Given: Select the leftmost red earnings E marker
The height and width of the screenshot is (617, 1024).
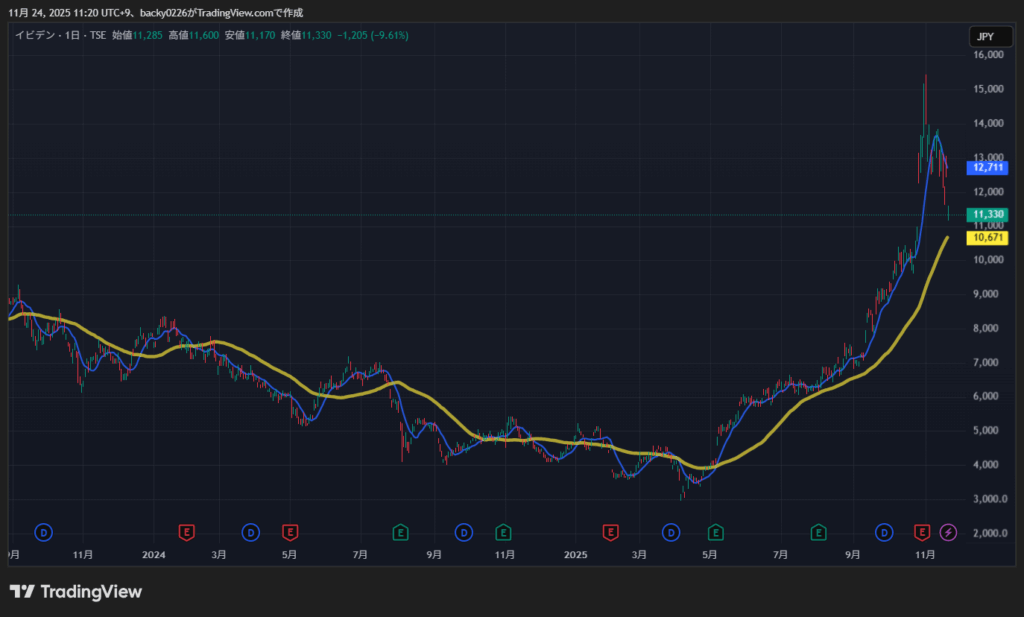Looking at the screenshot, I should point(186,531).
